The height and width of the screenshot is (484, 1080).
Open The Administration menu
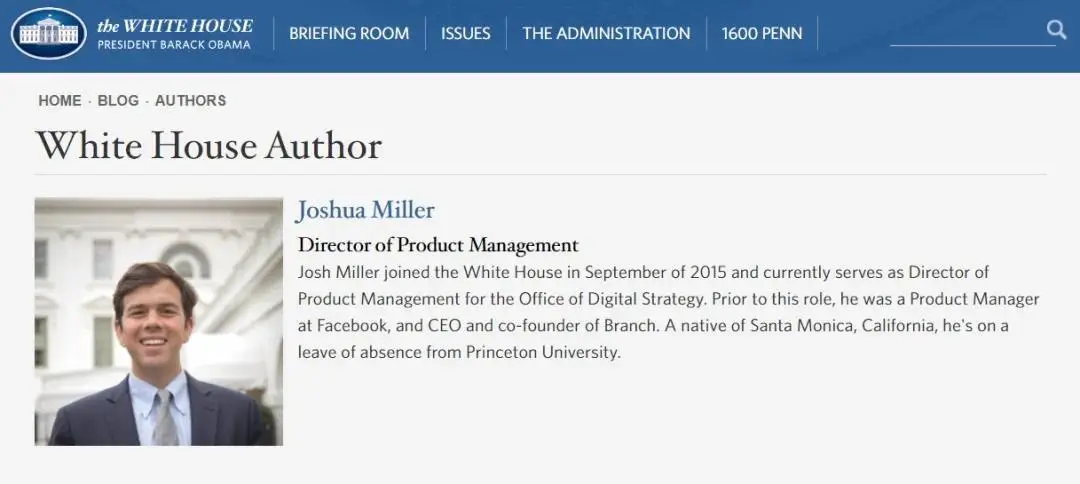pyautogui.click(x=606, y=33)
